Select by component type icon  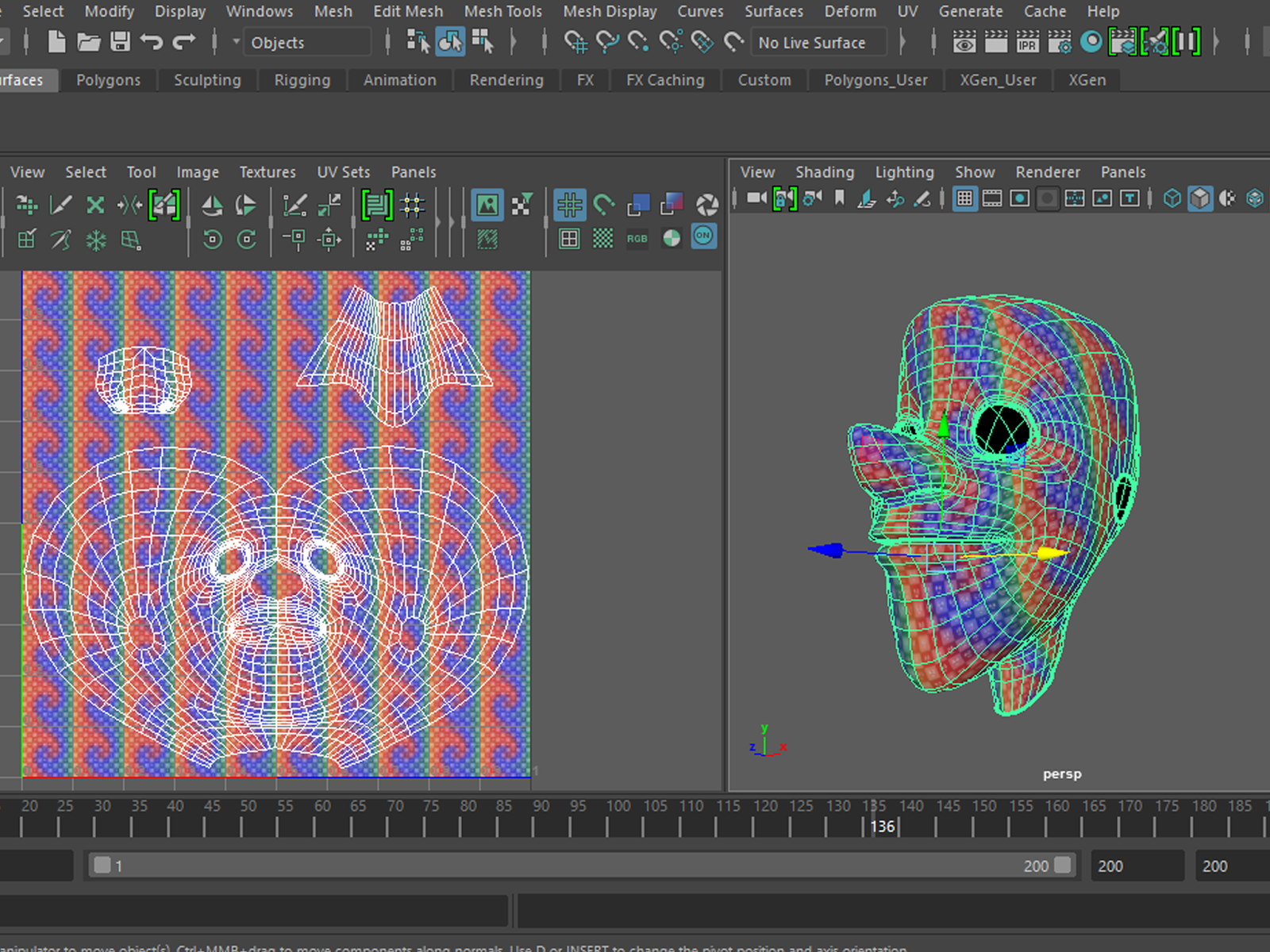pos(482,42)
